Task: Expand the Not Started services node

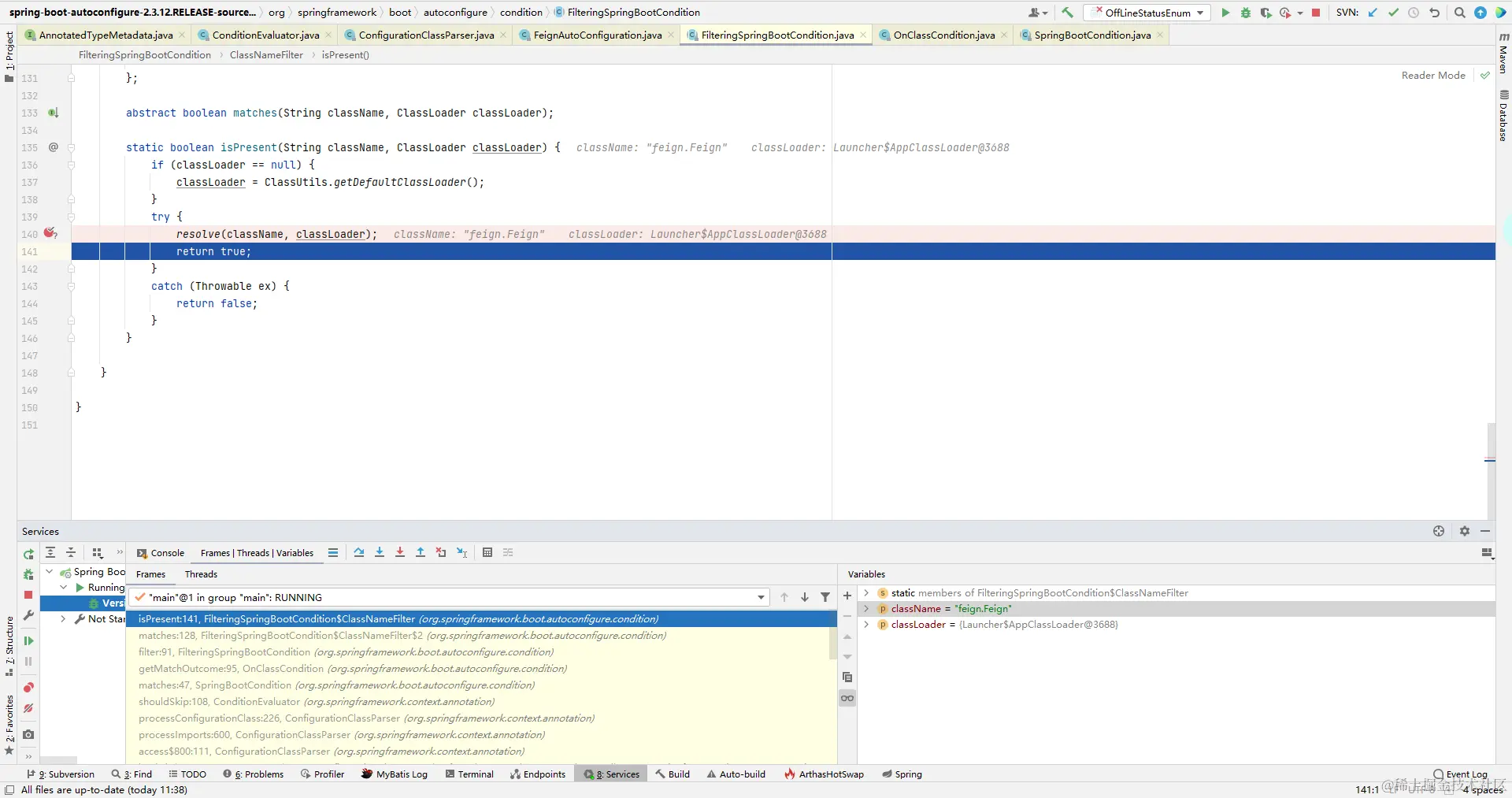Action: 64,619
